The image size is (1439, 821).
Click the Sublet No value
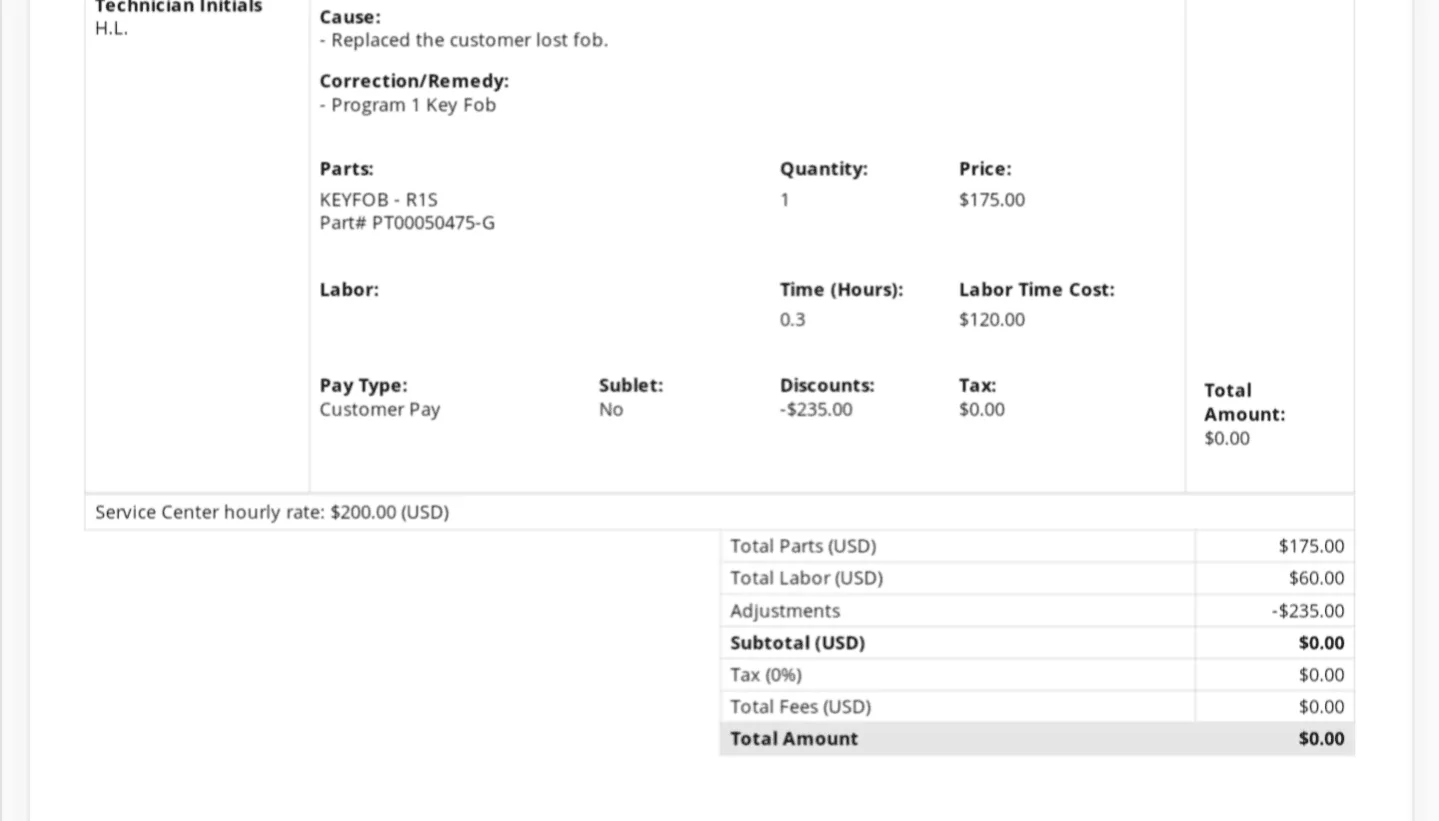tap(611, 410)
